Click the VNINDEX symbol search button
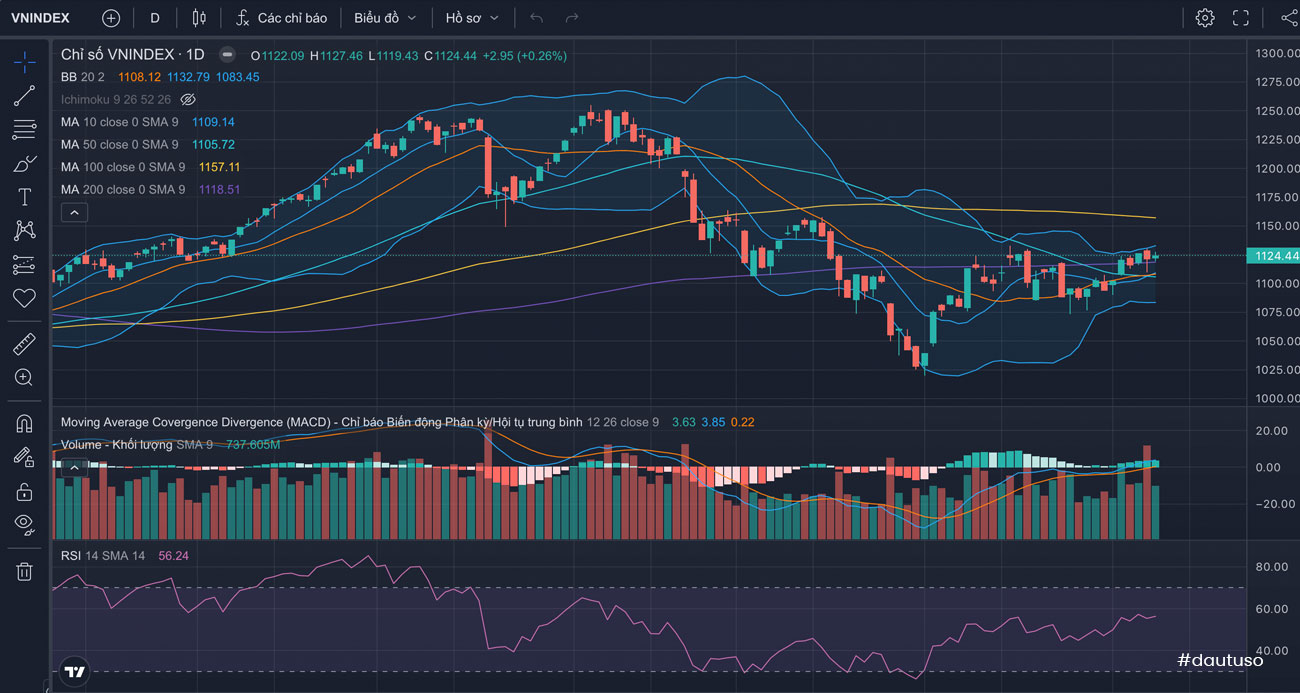This screenshot has height=693, width=1300. pyautogui.click(x=40, y=18)
